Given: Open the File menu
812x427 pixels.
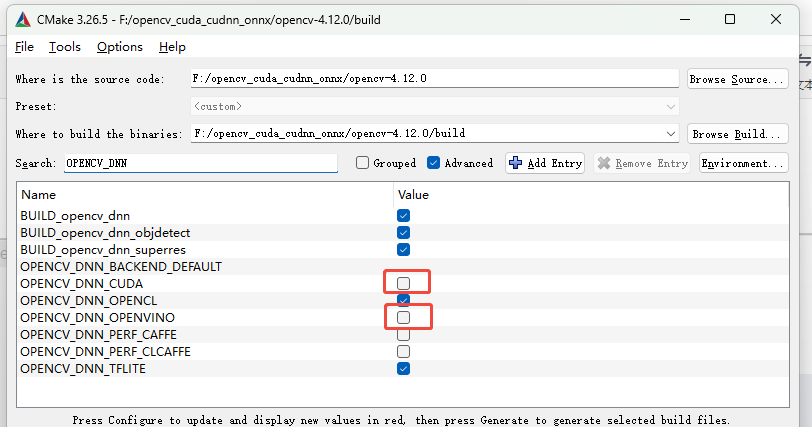Looking at the screenshot, I should click(x=25, y=47).
